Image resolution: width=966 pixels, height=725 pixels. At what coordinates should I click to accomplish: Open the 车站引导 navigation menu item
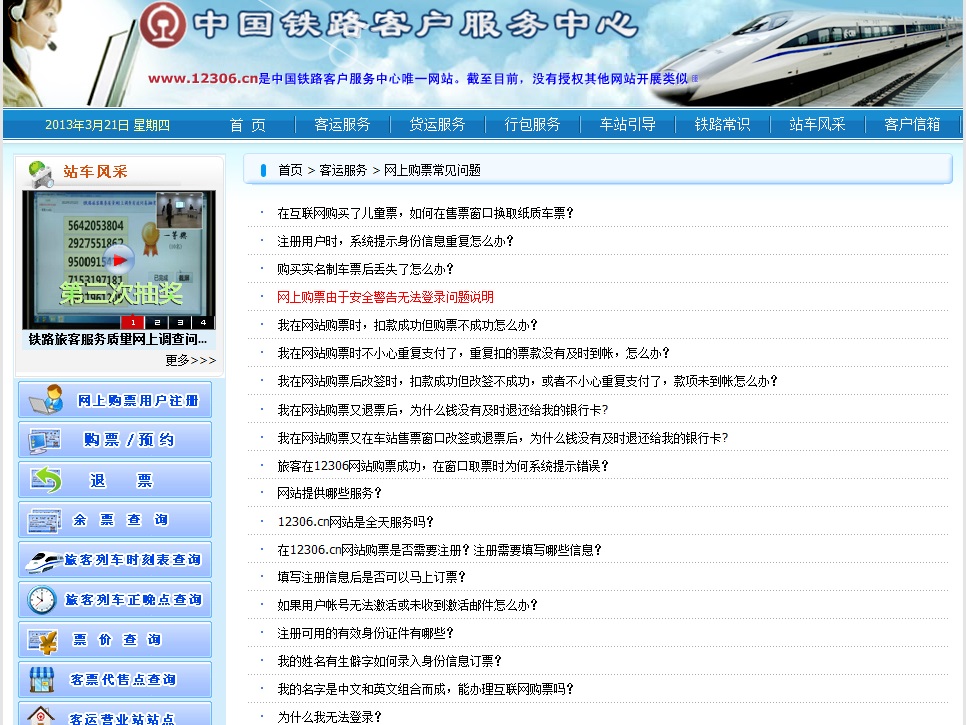627,125
